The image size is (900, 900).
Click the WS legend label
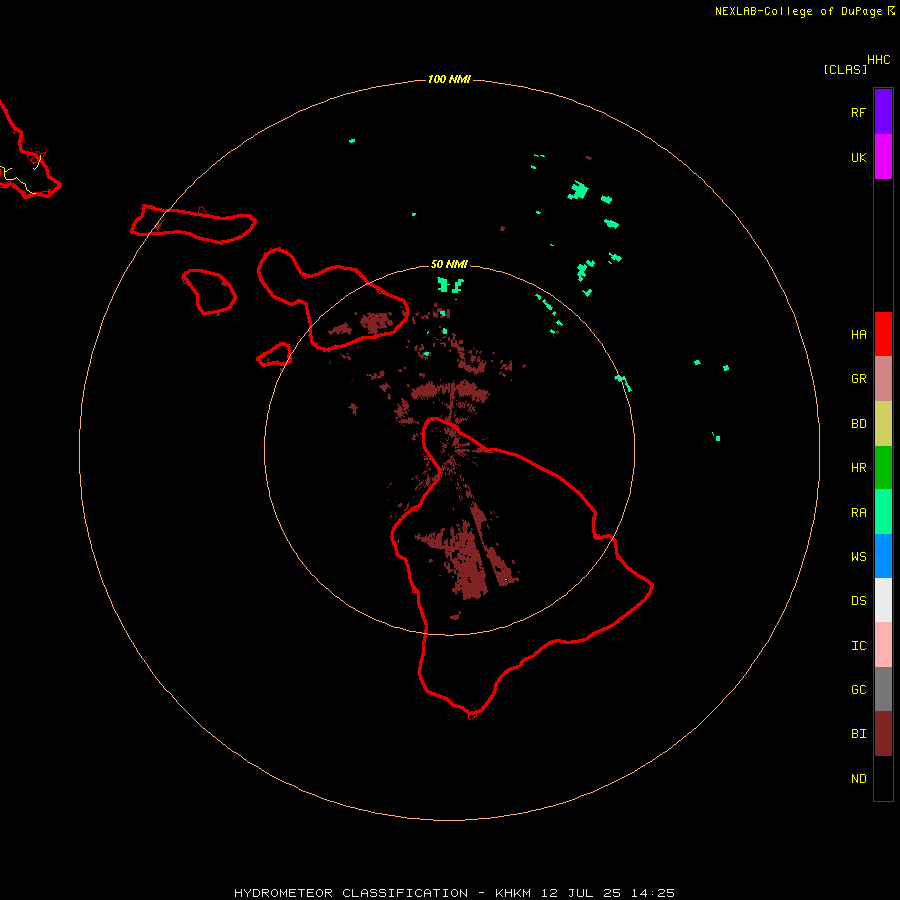(858, 556)
